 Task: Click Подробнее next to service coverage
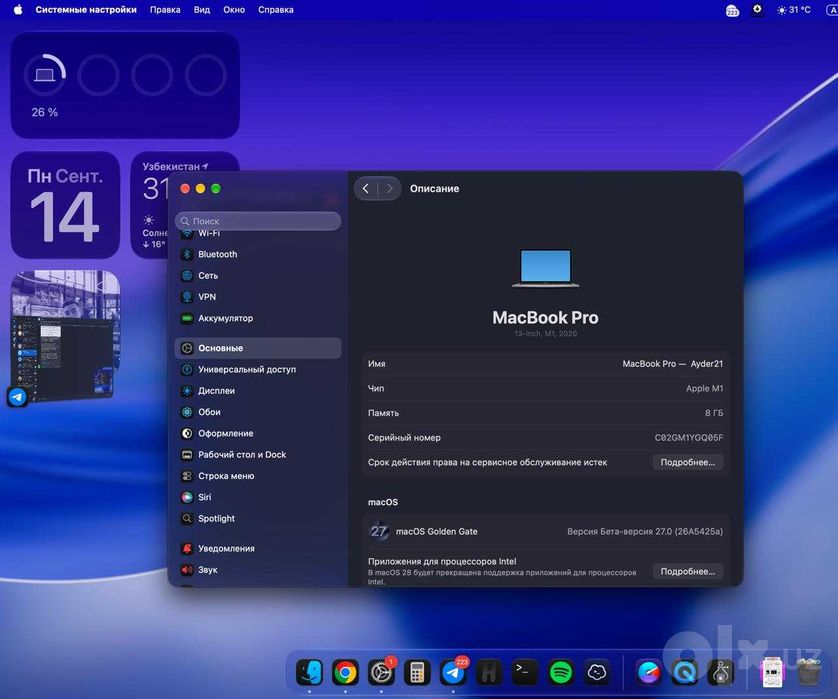(x=687, y=462)
